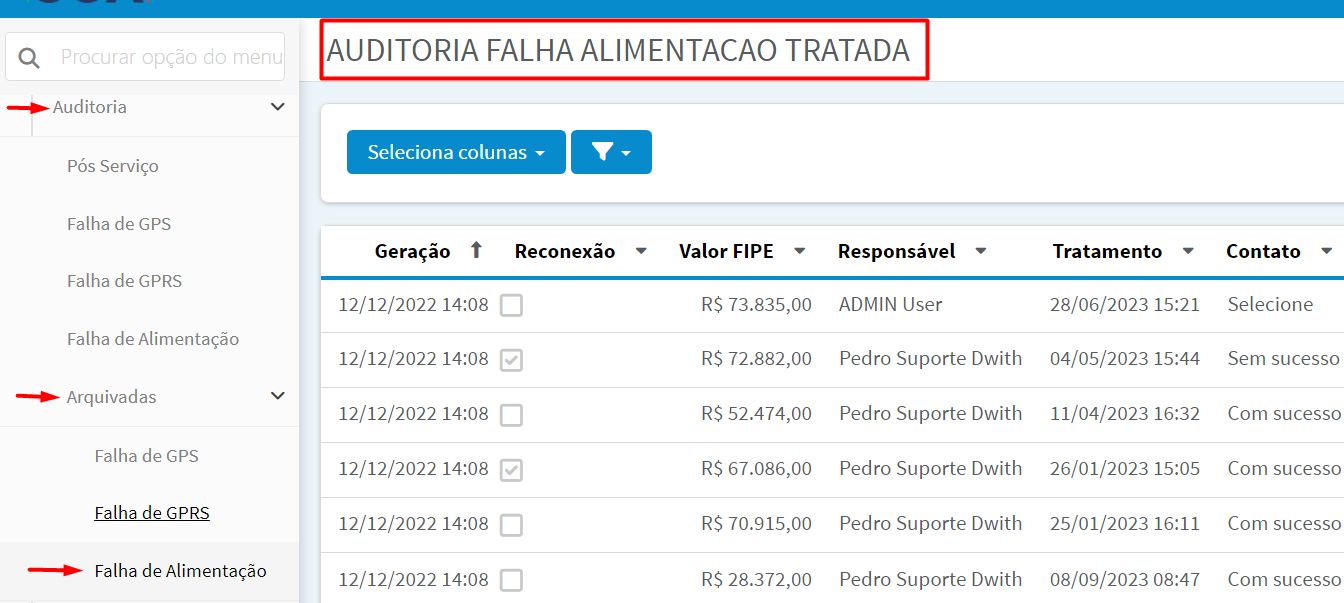Click the Procurar opção do menu field

(x=170, y=57)
